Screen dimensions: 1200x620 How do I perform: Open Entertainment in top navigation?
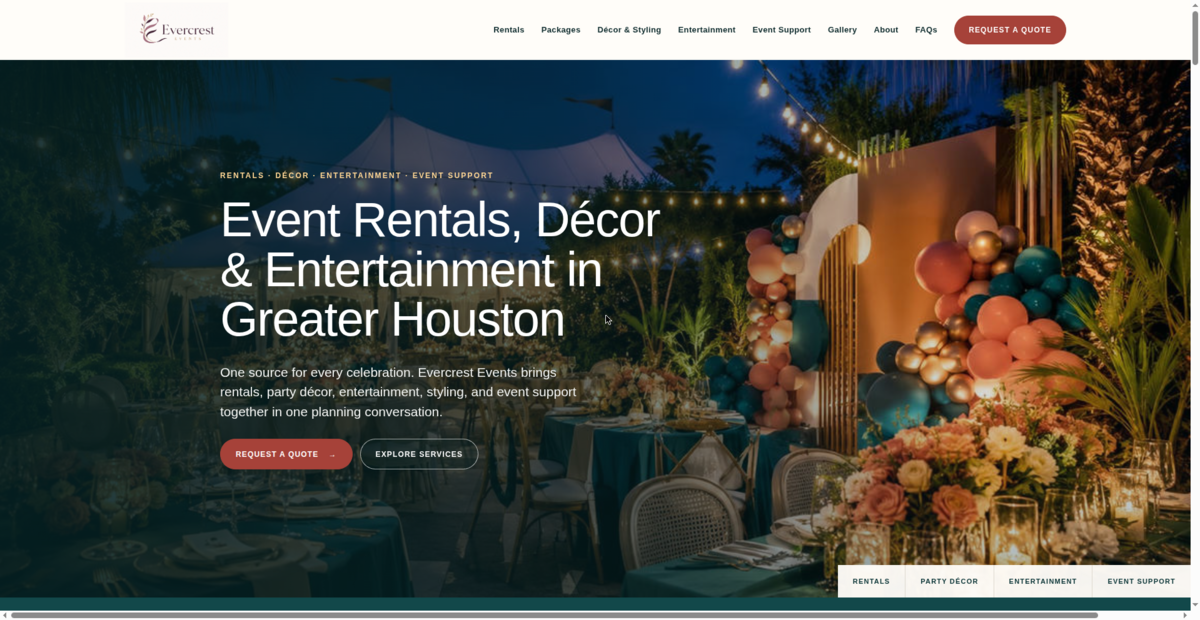tap(706, 30)
